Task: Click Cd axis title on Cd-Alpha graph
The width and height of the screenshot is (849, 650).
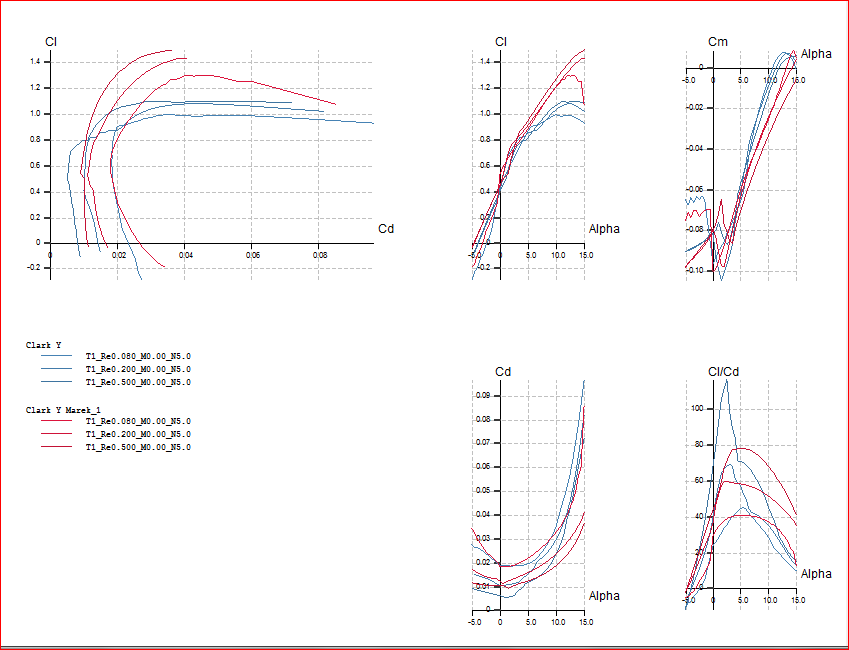Action: click(503, 372)
